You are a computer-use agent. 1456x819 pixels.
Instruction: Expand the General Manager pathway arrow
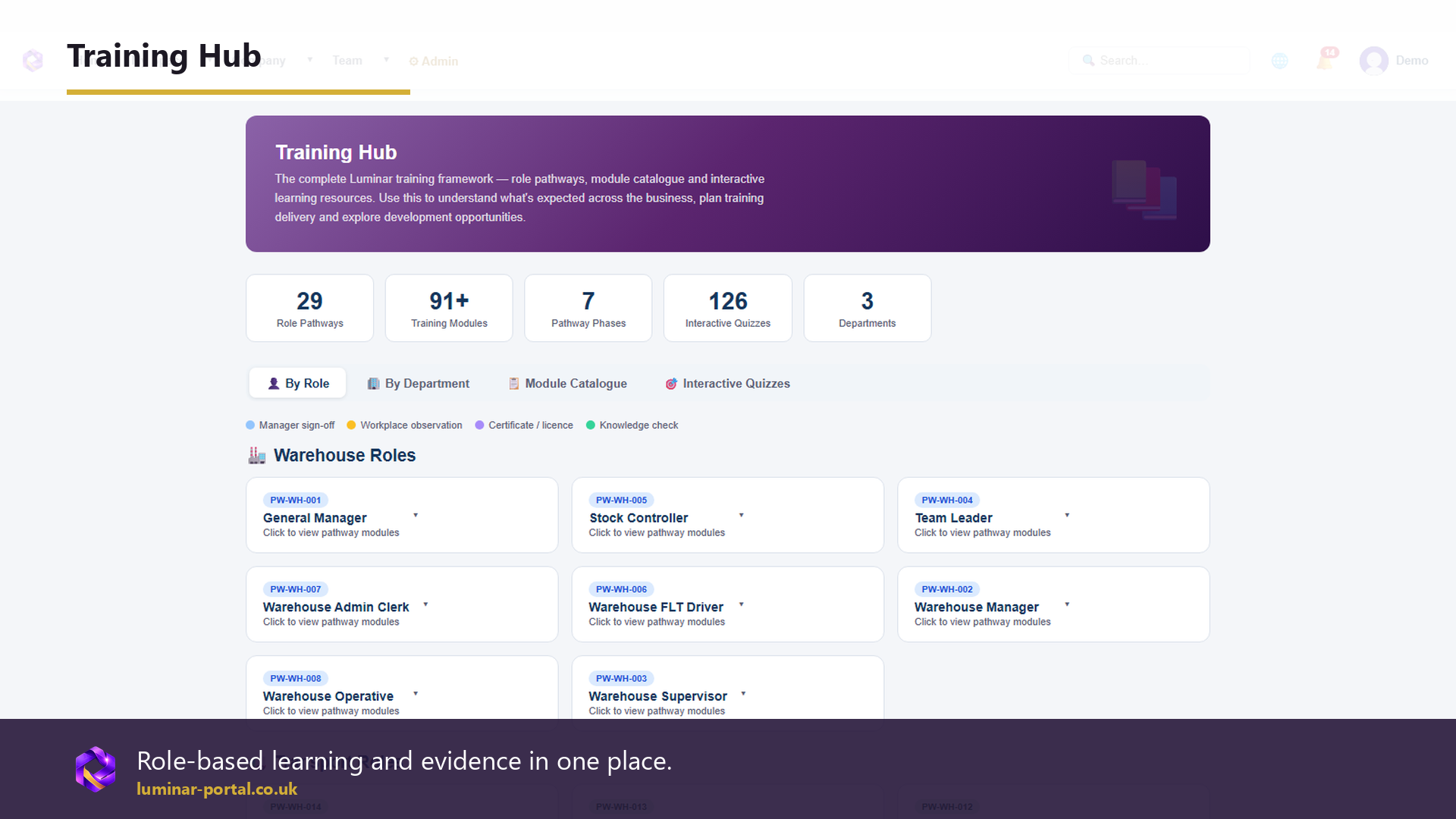coord(416,516)
